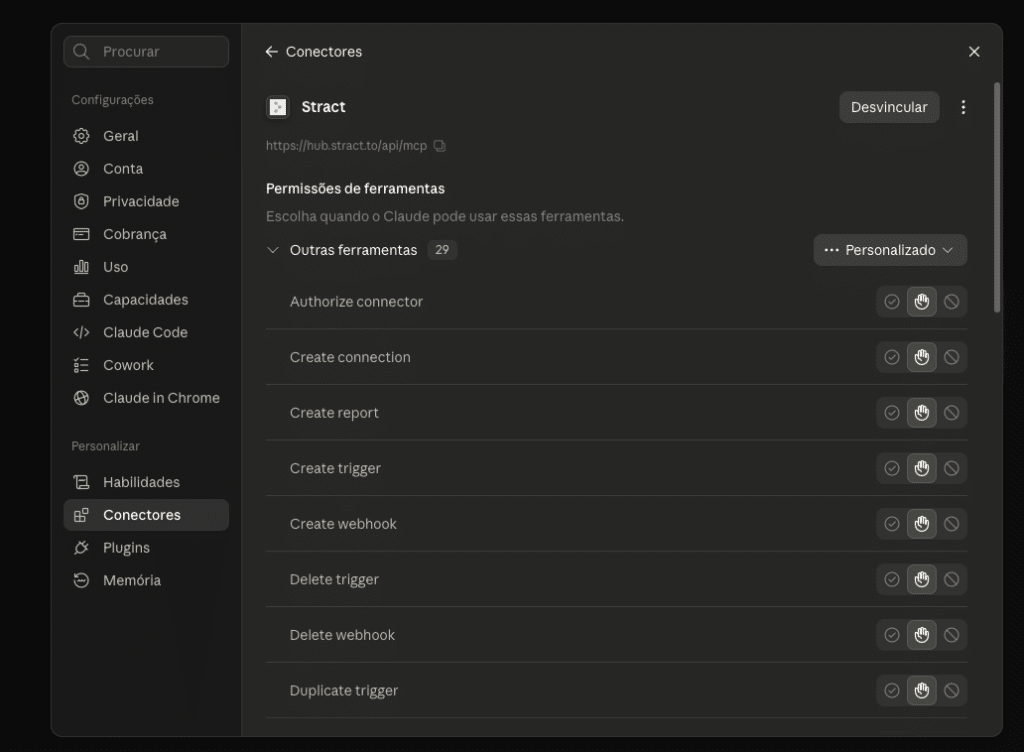The image size is (1024, 752).
Task: Always allow Create trigger tool
Action: click(891, 468)
